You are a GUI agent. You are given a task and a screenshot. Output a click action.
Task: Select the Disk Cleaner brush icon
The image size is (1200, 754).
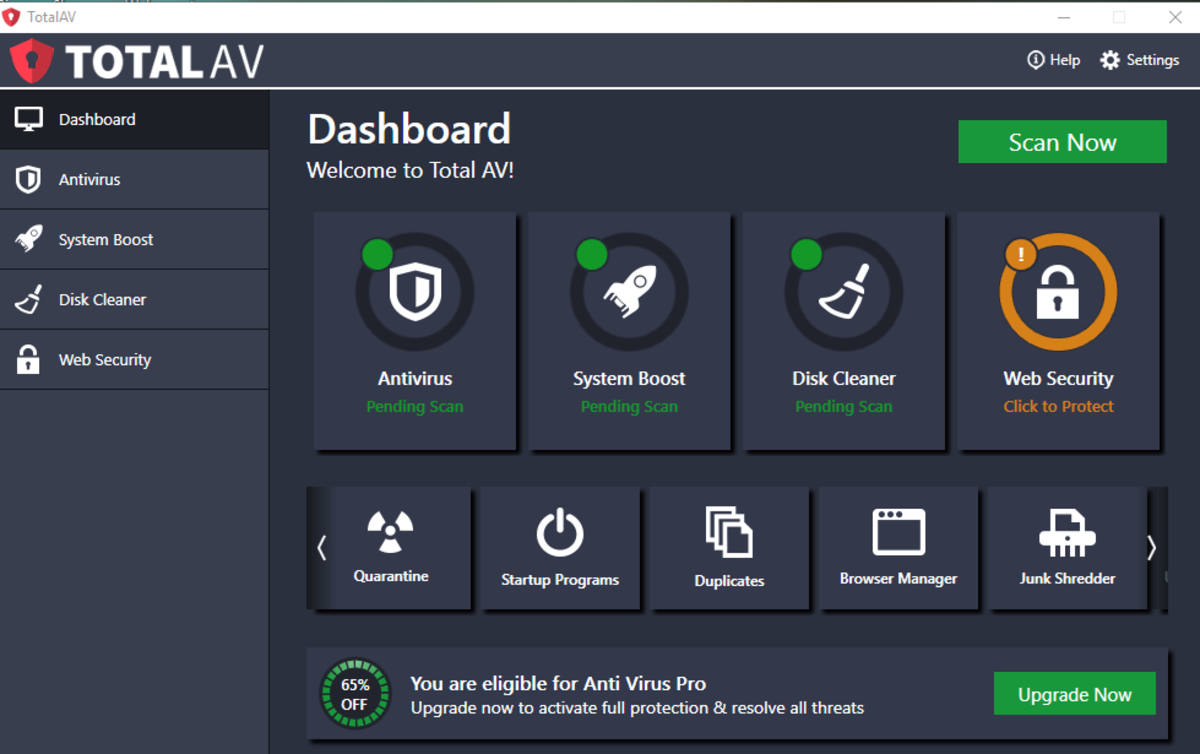27,299
